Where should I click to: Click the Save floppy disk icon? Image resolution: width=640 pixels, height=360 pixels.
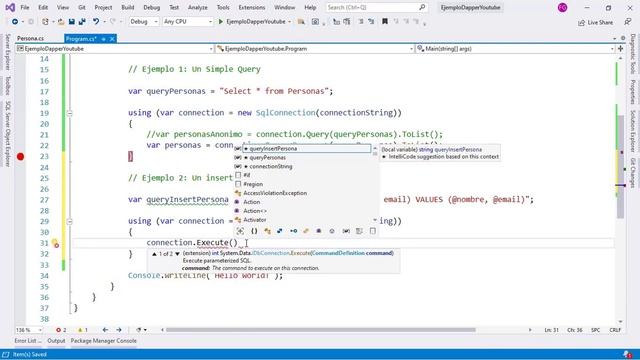point(71,22)
